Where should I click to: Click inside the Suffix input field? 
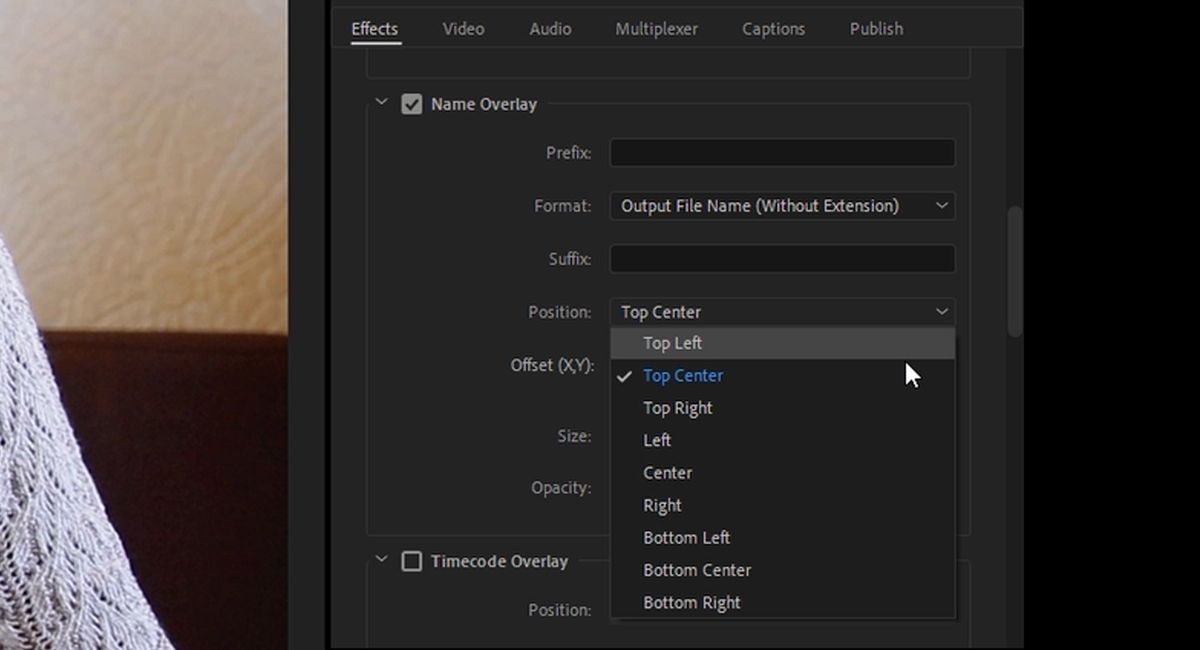pos(782,258)
